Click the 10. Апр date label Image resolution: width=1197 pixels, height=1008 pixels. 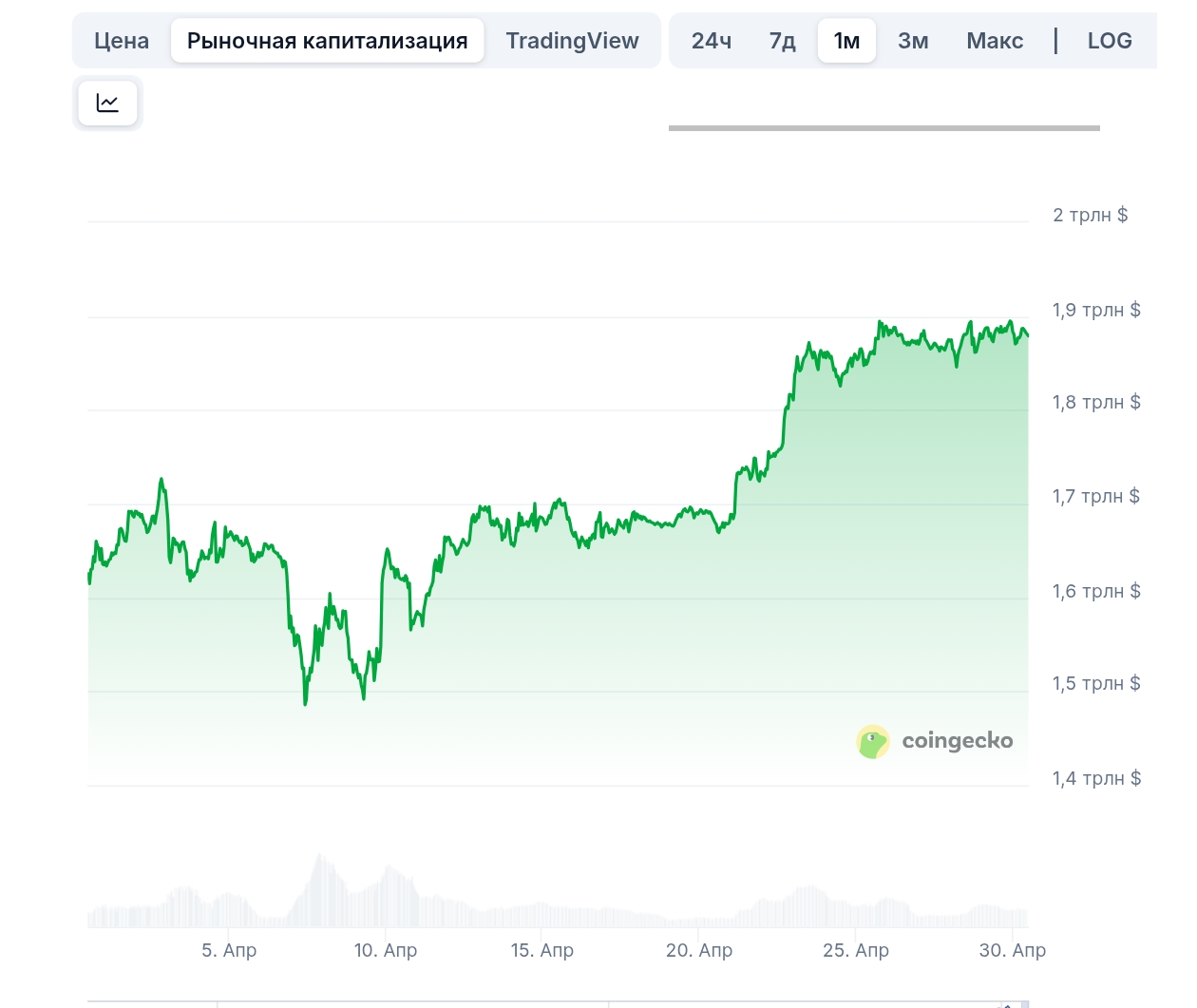coord(386,950)
